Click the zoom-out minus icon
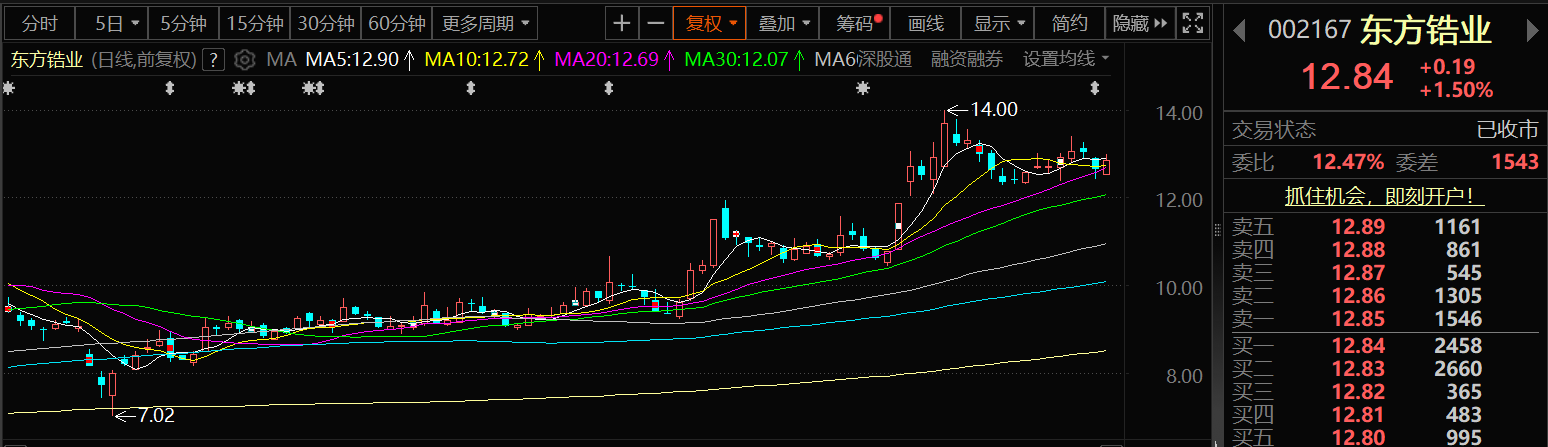 click(x=655, y=23)
